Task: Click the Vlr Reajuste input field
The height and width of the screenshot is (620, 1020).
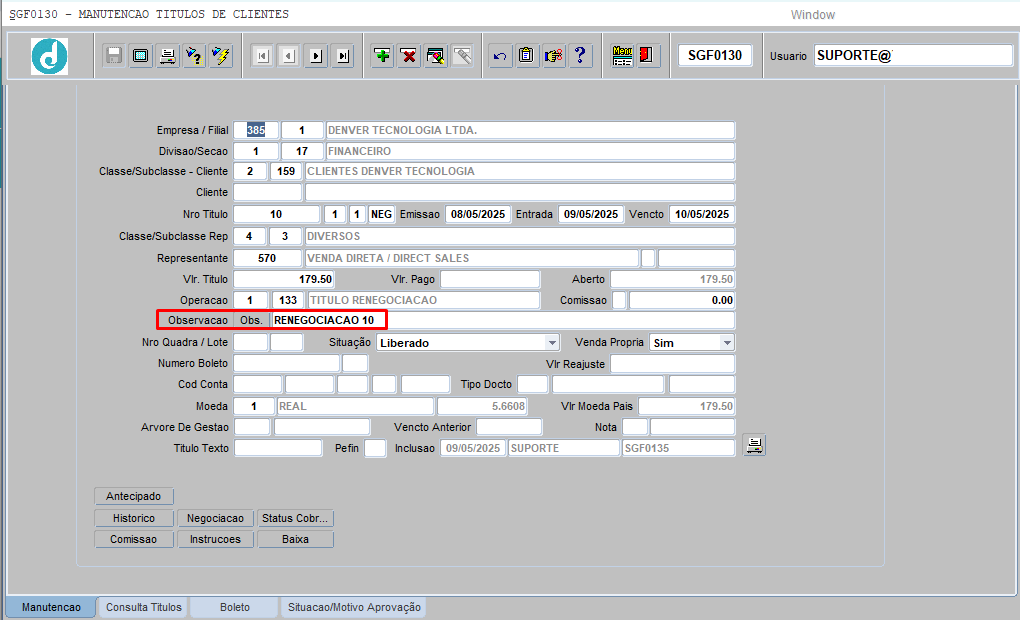Action: (x=673, y=364)
